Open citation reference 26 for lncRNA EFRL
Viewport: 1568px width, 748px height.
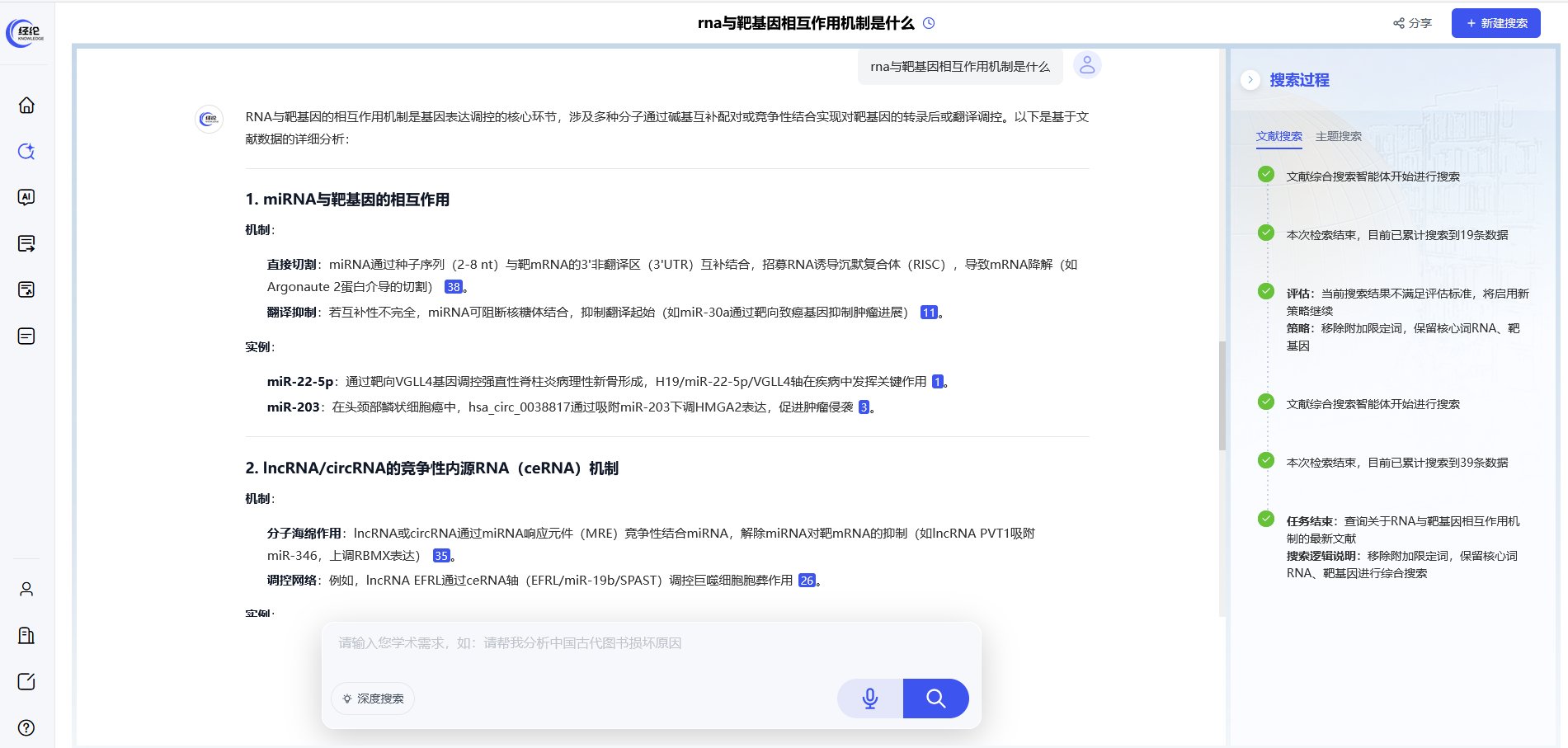pos(806,580)
